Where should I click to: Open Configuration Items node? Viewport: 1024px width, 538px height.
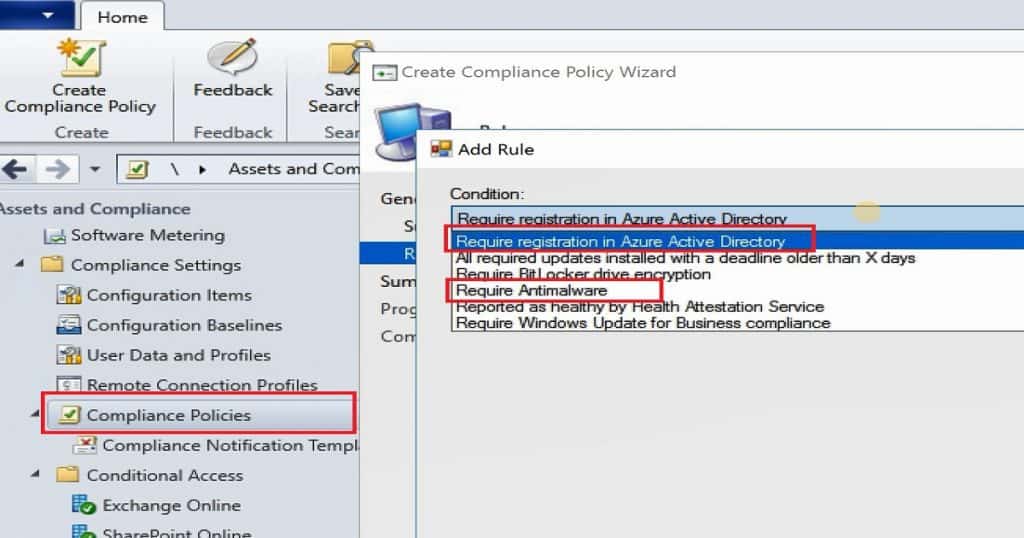pyautogui.click(x=169, y=295)
